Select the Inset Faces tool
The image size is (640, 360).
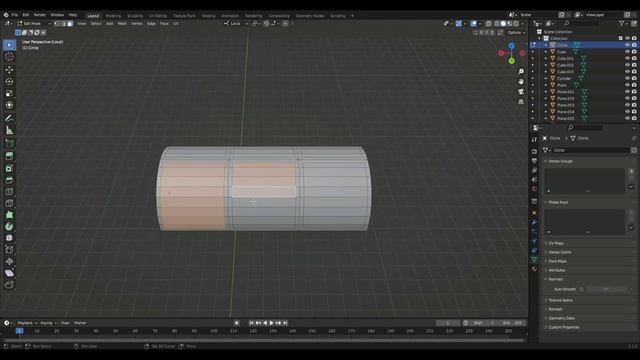pos(9,168)
